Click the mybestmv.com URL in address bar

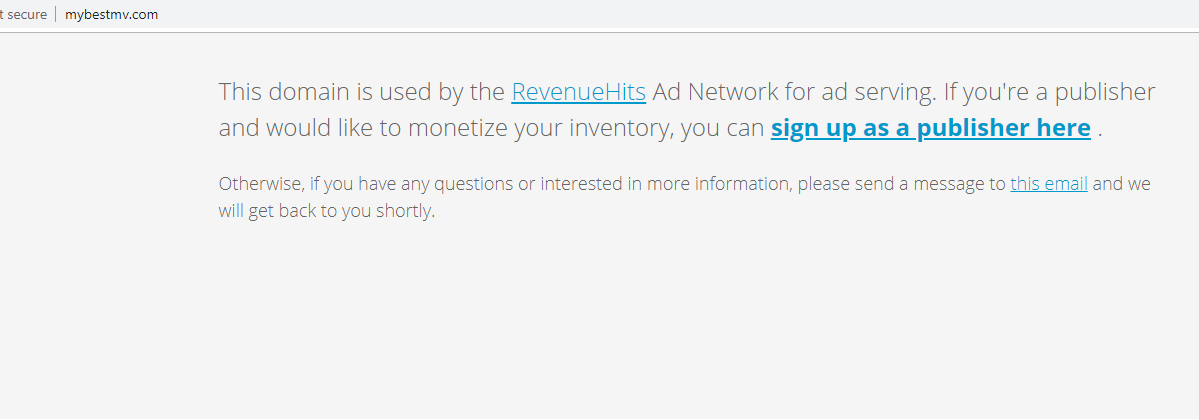click(x=111, y=15)
